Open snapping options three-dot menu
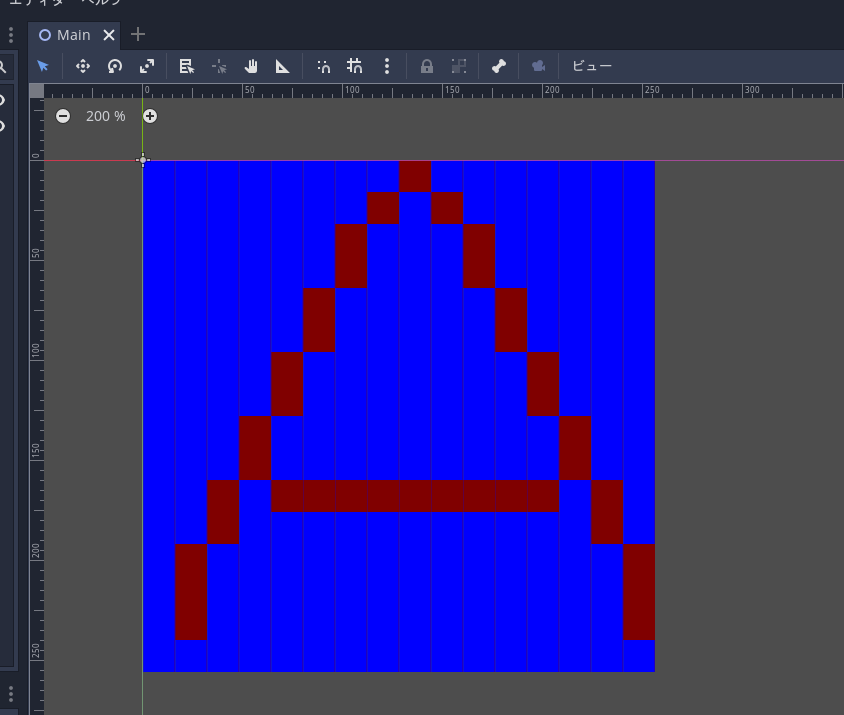 tap(387, 66)
